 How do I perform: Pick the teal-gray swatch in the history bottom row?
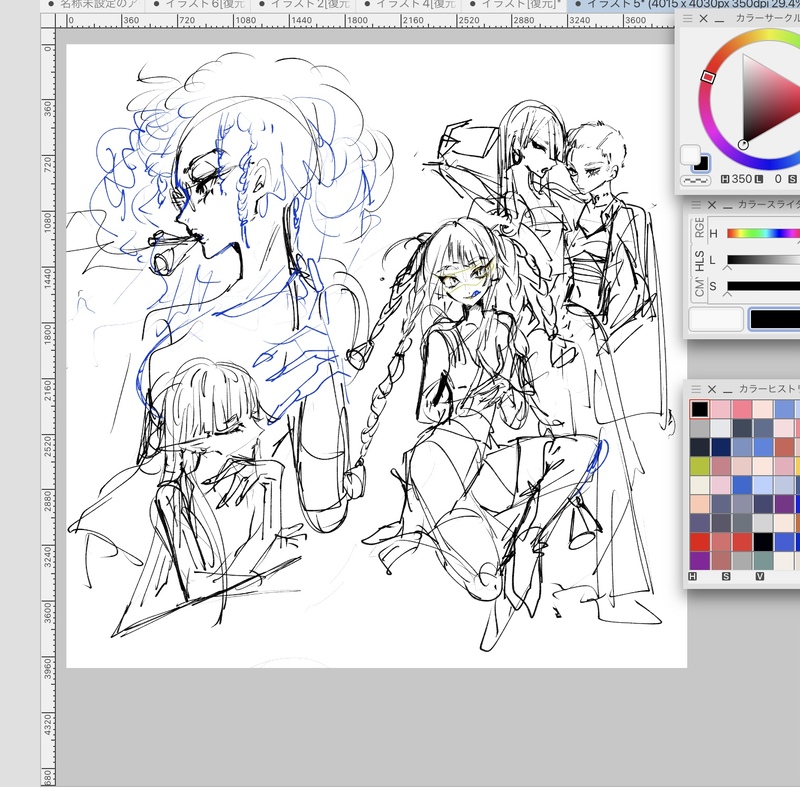click(x=763, y=561)
